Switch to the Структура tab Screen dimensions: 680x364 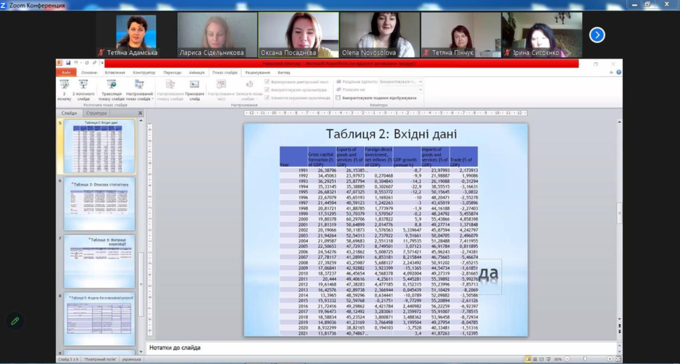click(x=96, y=113)
